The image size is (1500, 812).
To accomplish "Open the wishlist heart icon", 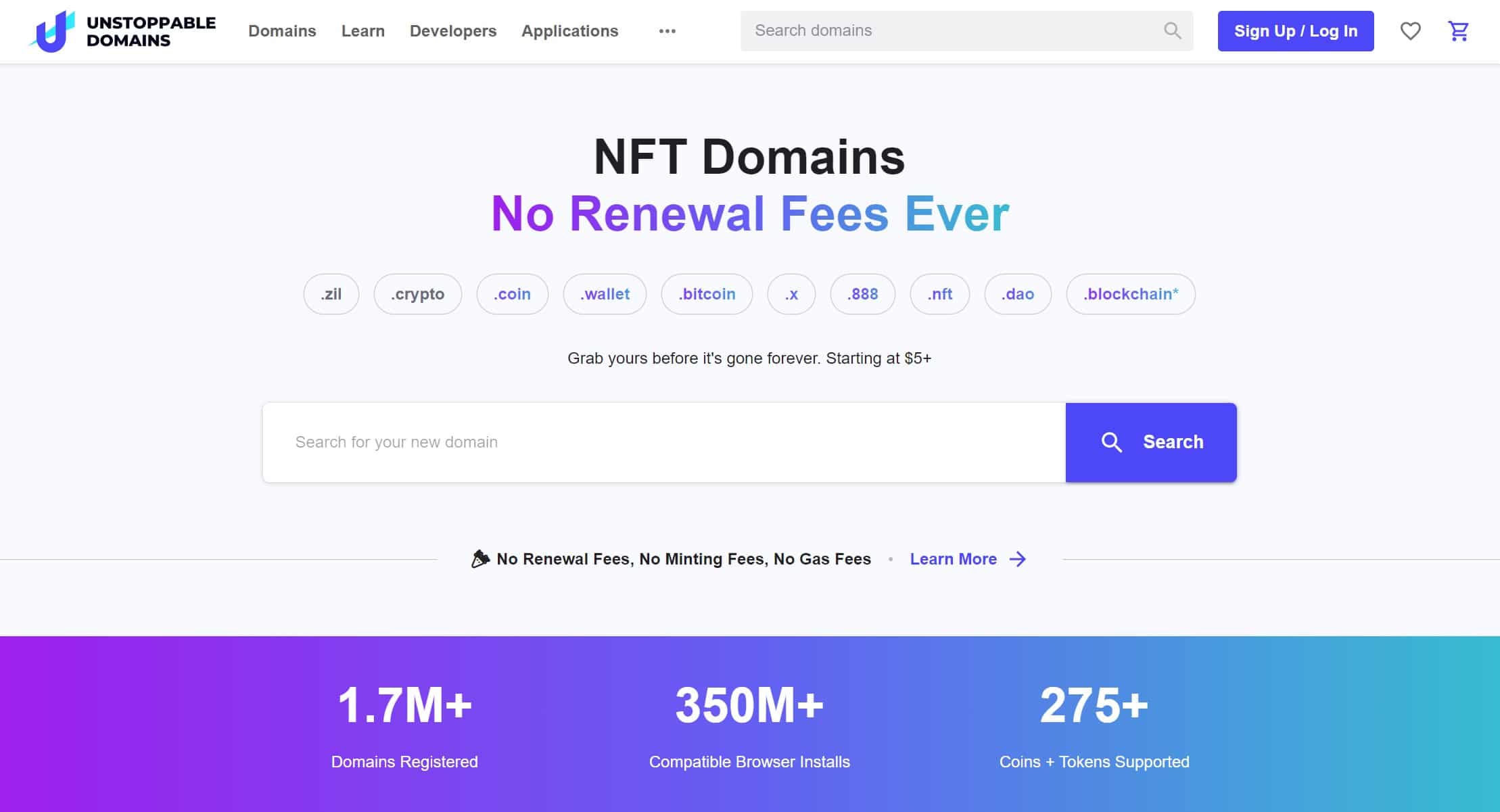I will click(1410, 31).
